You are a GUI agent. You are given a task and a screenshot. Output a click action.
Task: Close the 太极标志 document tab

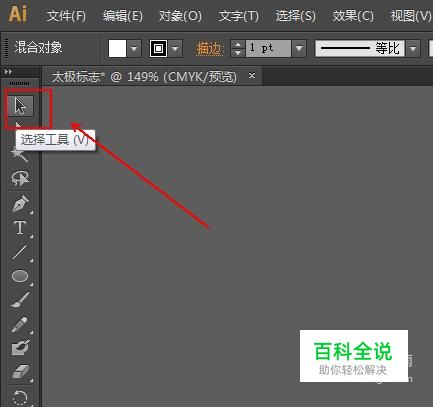tap(252, 76)
